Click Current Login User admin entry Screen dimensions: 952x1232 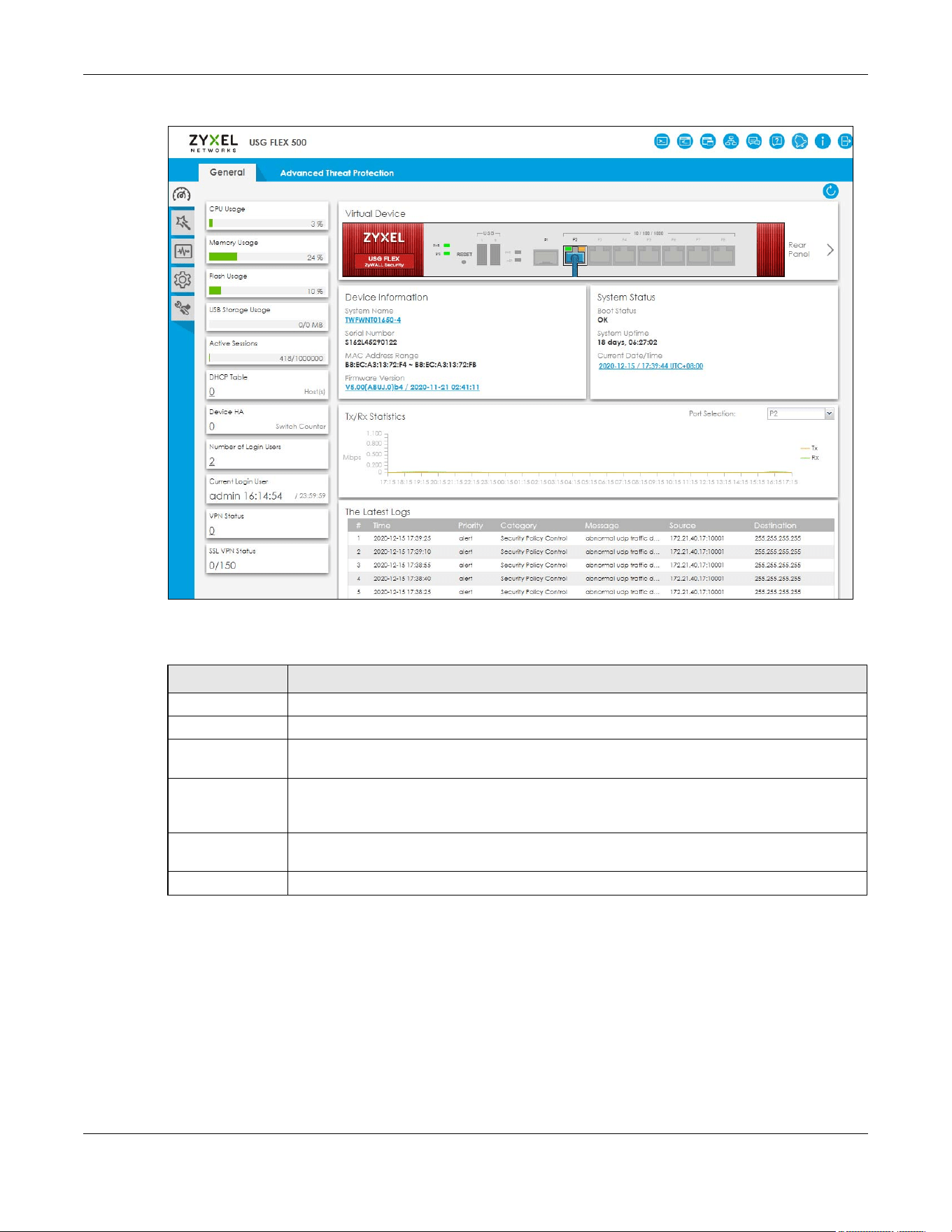pyautogui.click(x=246, y=496)
